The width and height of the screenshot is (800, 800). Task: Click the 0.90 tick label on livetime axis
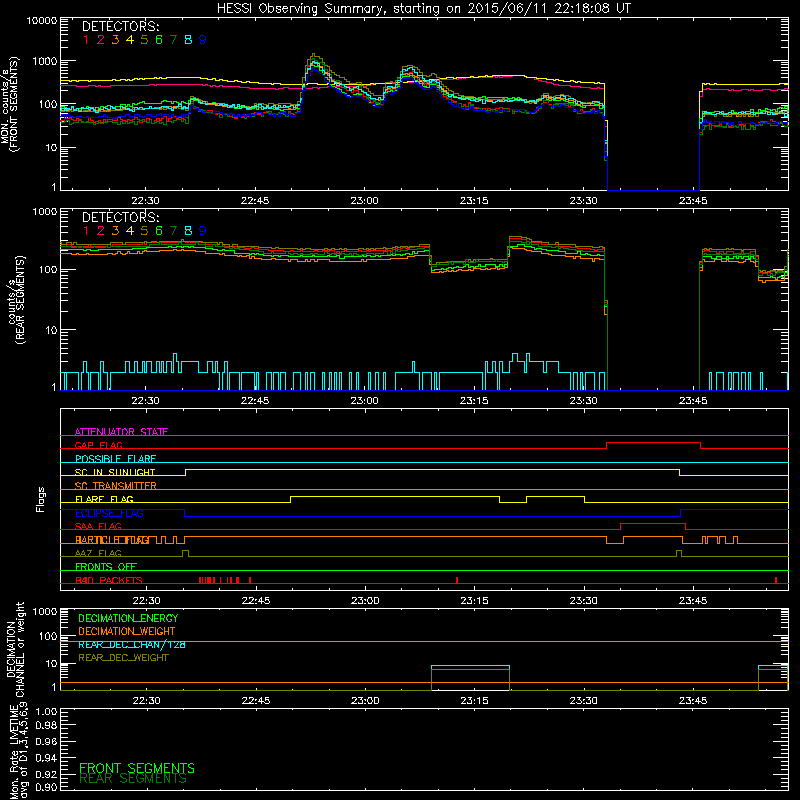46,787
